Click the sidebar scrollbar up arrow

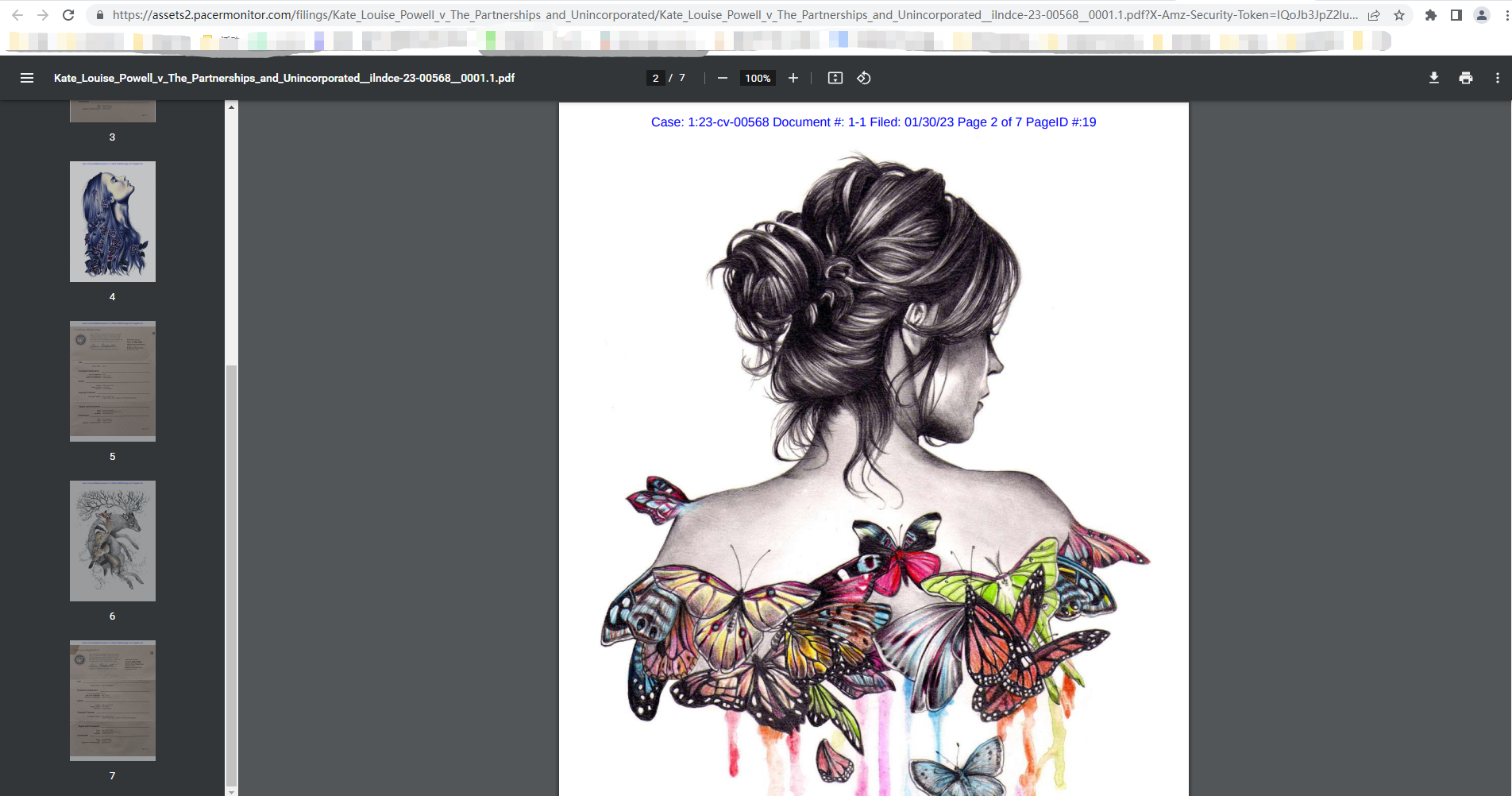pos(232,107)
